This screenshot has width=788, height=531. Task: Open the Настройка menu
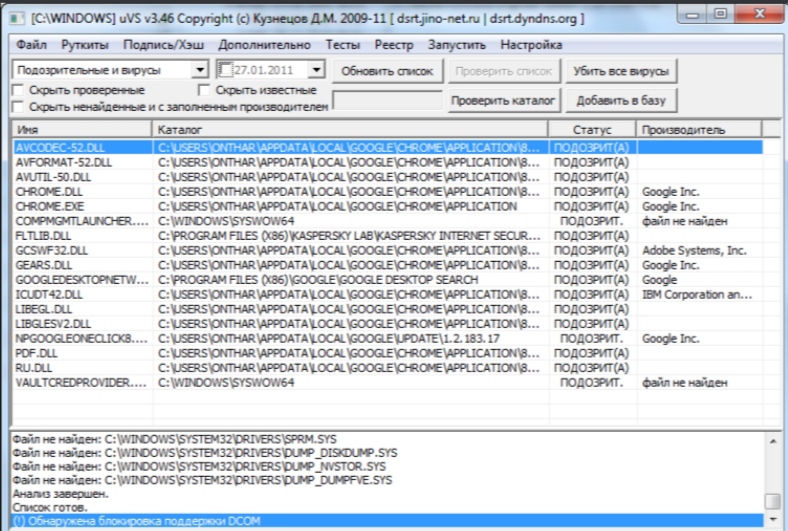531,45
